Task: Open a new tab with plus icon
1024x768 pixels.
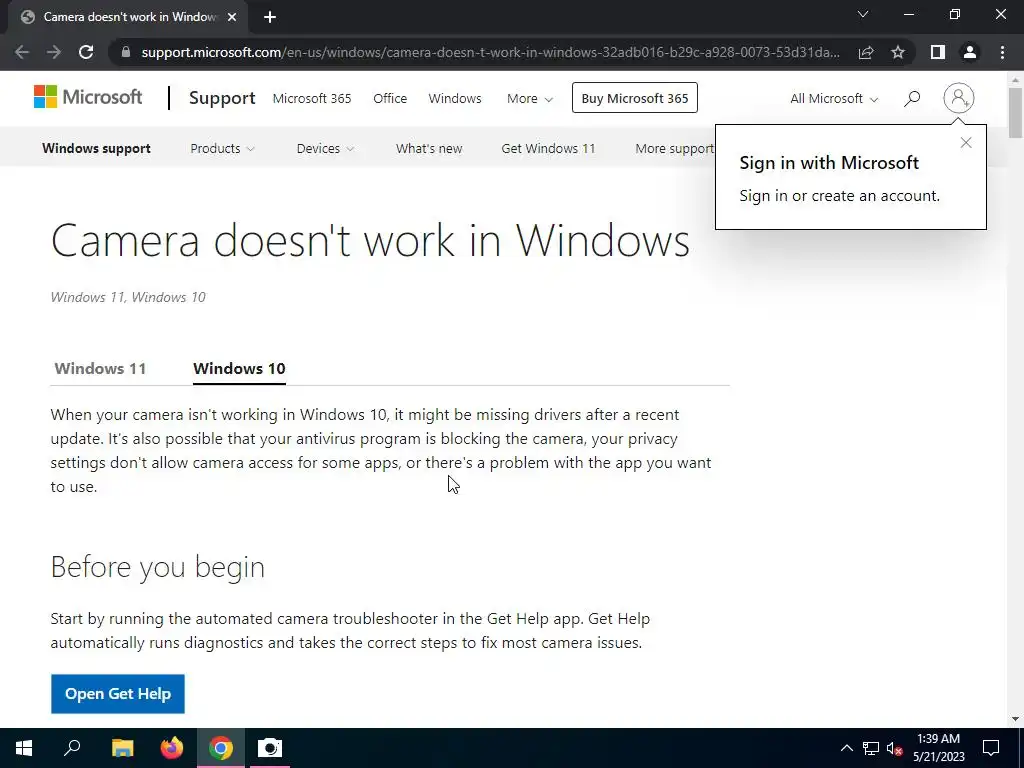Action: 270,17
